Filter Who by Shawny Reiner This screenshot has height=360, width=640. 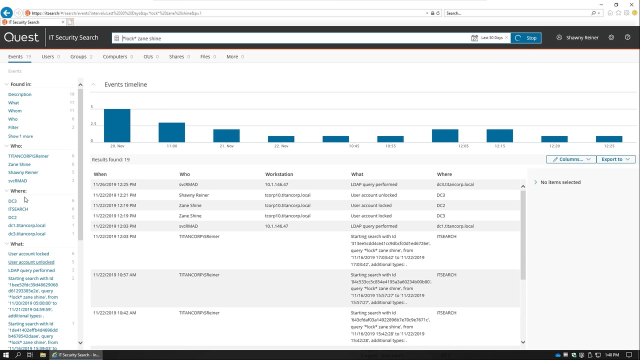23,172
